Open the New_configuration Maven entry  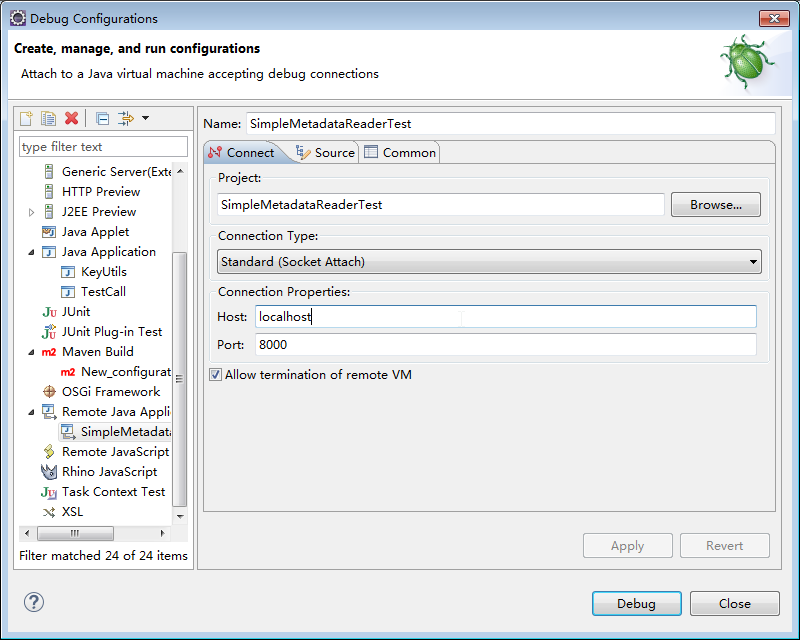point(116,372)
